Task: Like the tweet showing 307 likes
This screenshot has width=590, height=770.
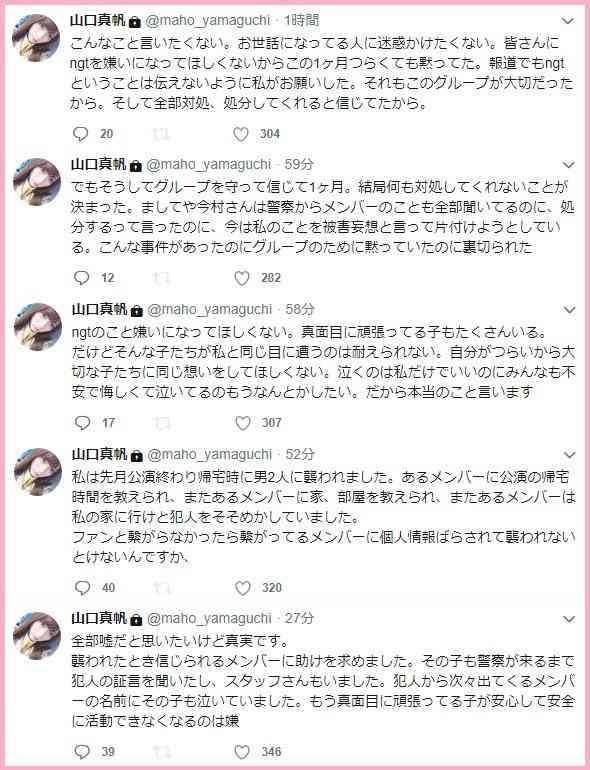Action: click(x=242, y=423)
